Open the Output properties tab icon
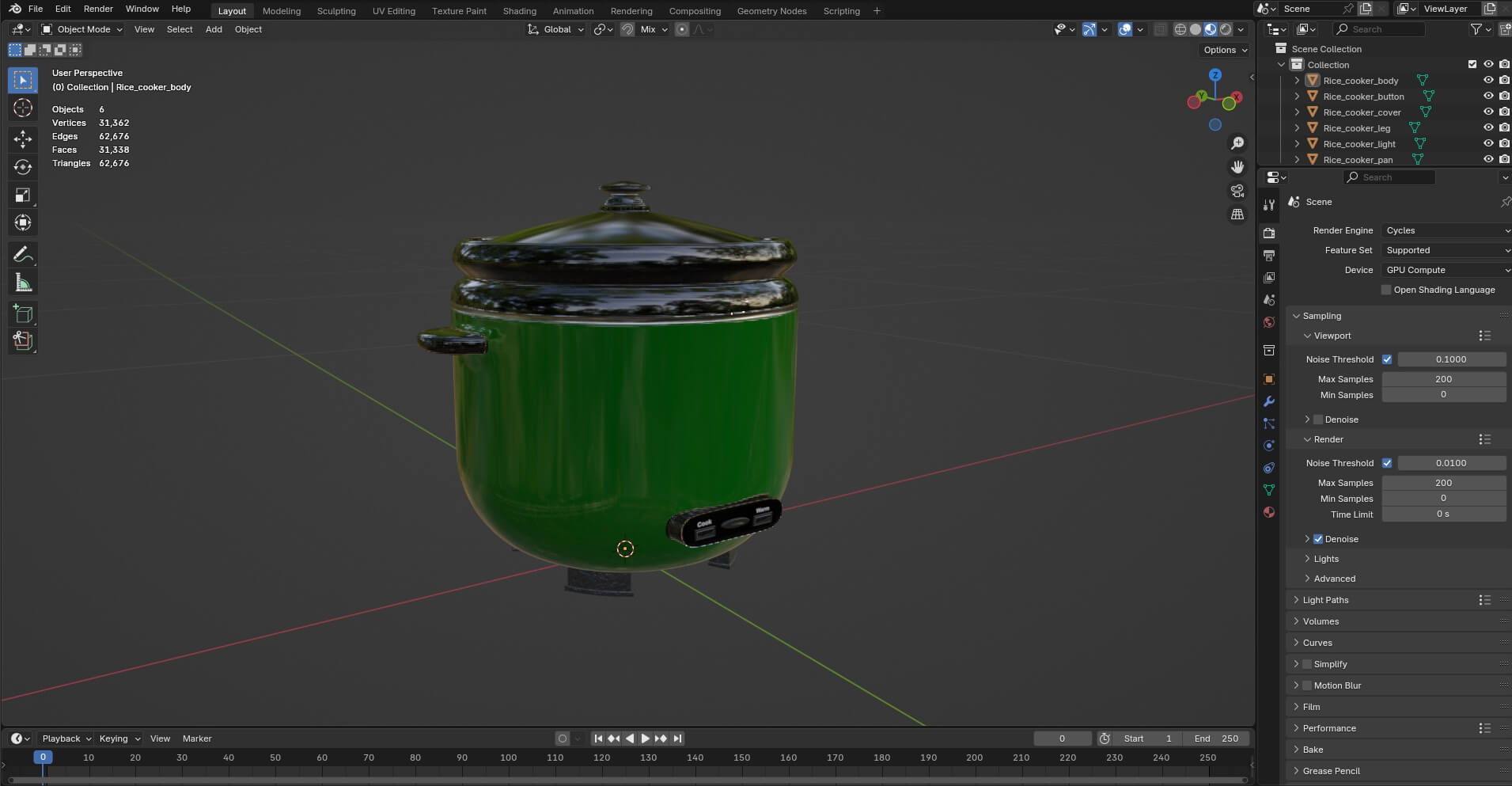This screenshot has height=786, width=1512. click(x=1269, y=256)
